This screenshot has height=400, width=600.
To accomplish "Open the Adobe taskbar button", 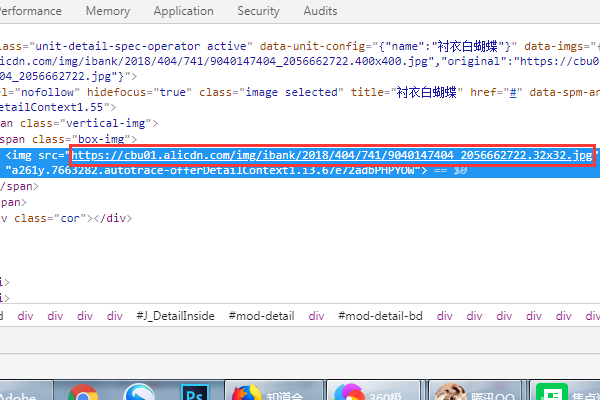I will tap(26, 390).
